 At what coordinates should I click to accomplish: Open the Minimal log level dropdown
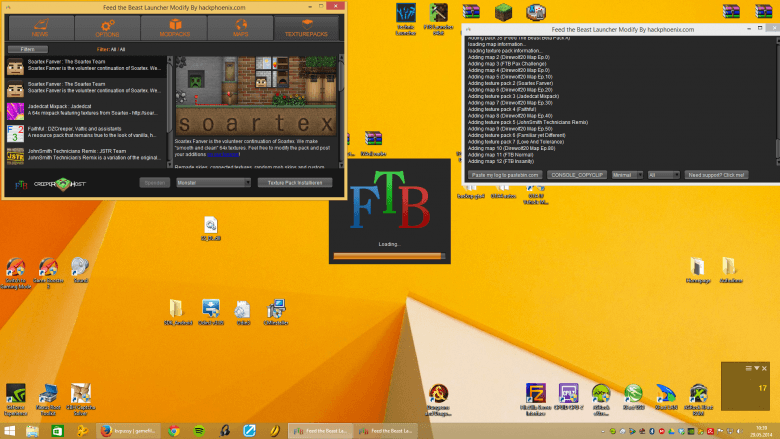(627, 175)
